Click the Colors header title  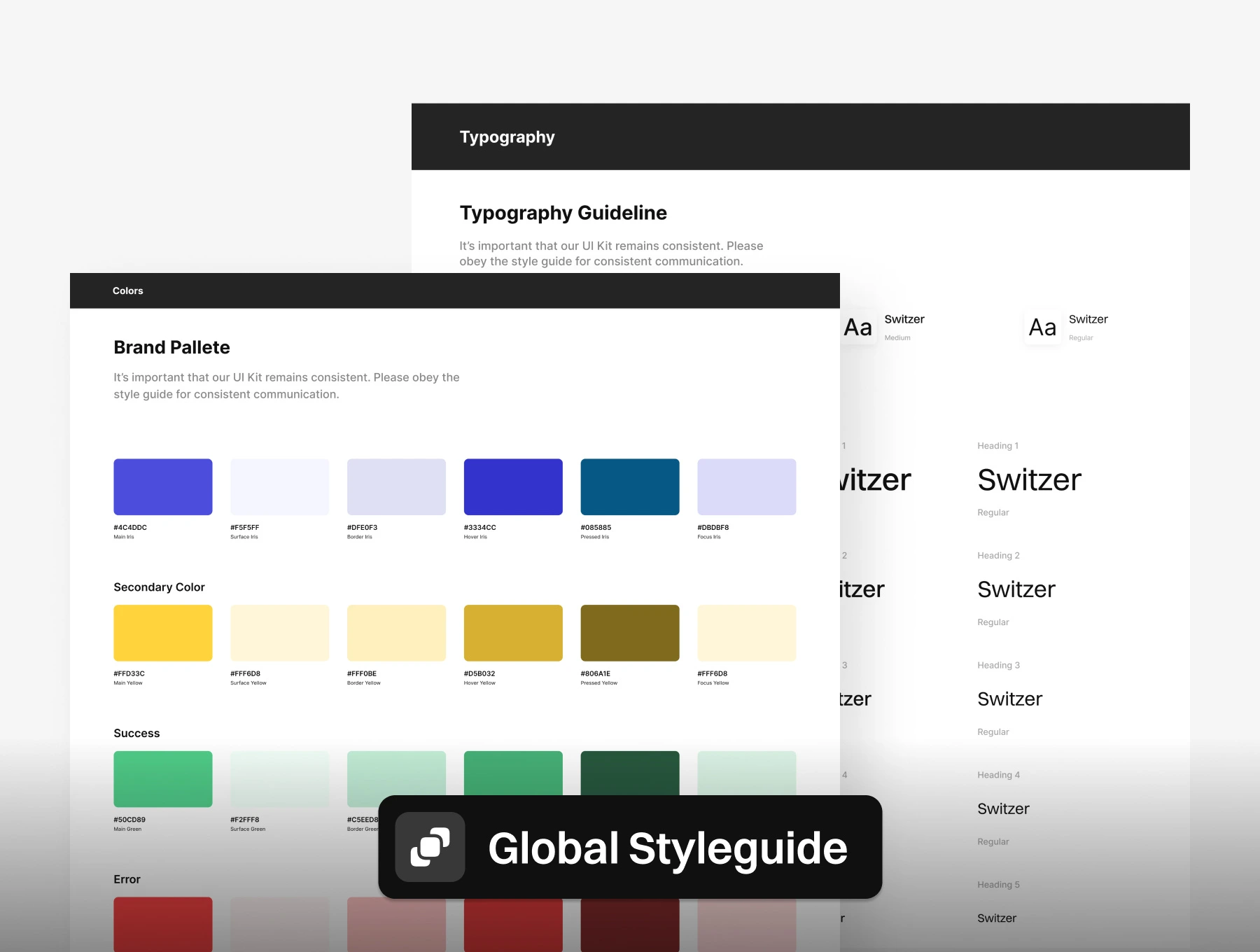click(127, 290)
